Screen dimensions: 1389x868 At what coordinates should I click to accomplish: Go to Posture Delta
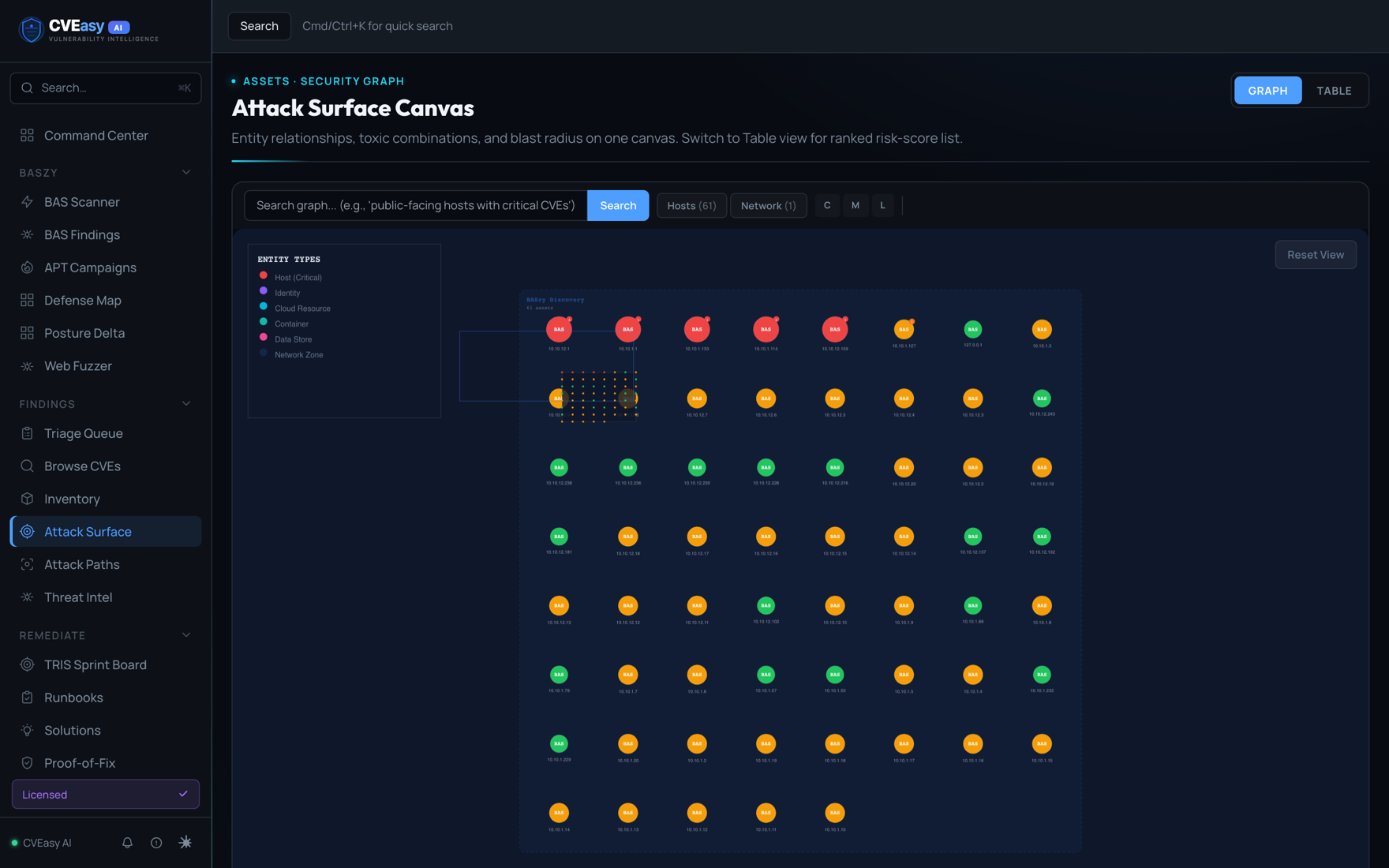(x=105, y=333)
